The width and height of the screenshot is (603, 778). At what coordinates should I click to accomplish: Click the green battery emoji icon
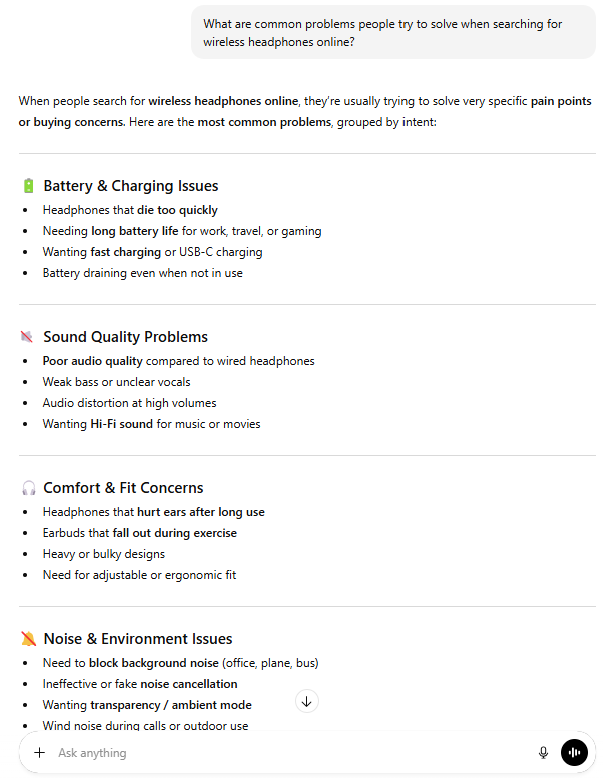28,186
